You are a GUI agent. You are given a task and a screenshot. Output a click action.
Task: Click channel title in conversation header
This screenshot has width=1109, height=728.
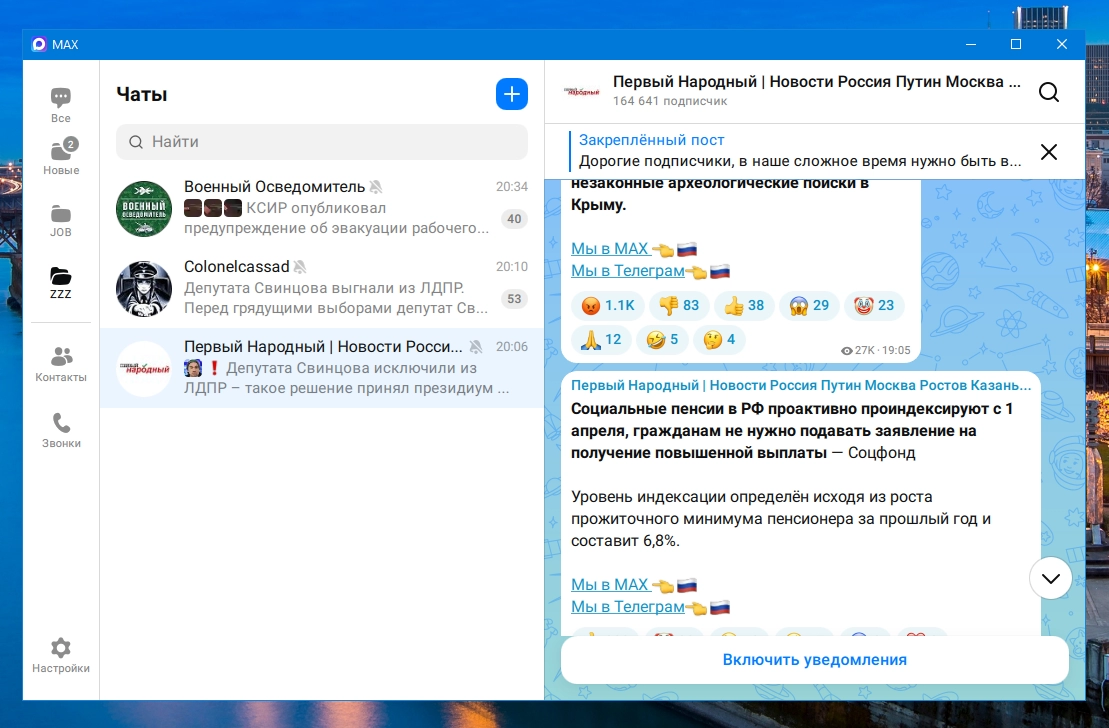(817, 82)
